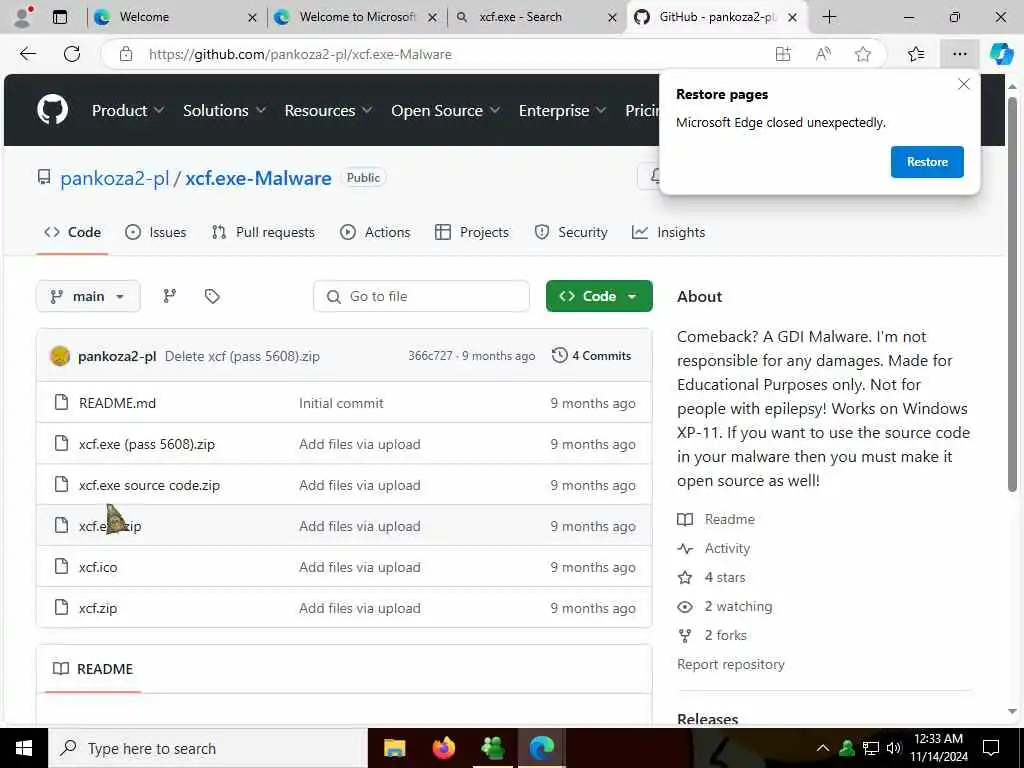Click the browser back arrow
This screenshot has height=768, width=1024.
(28, 54)
